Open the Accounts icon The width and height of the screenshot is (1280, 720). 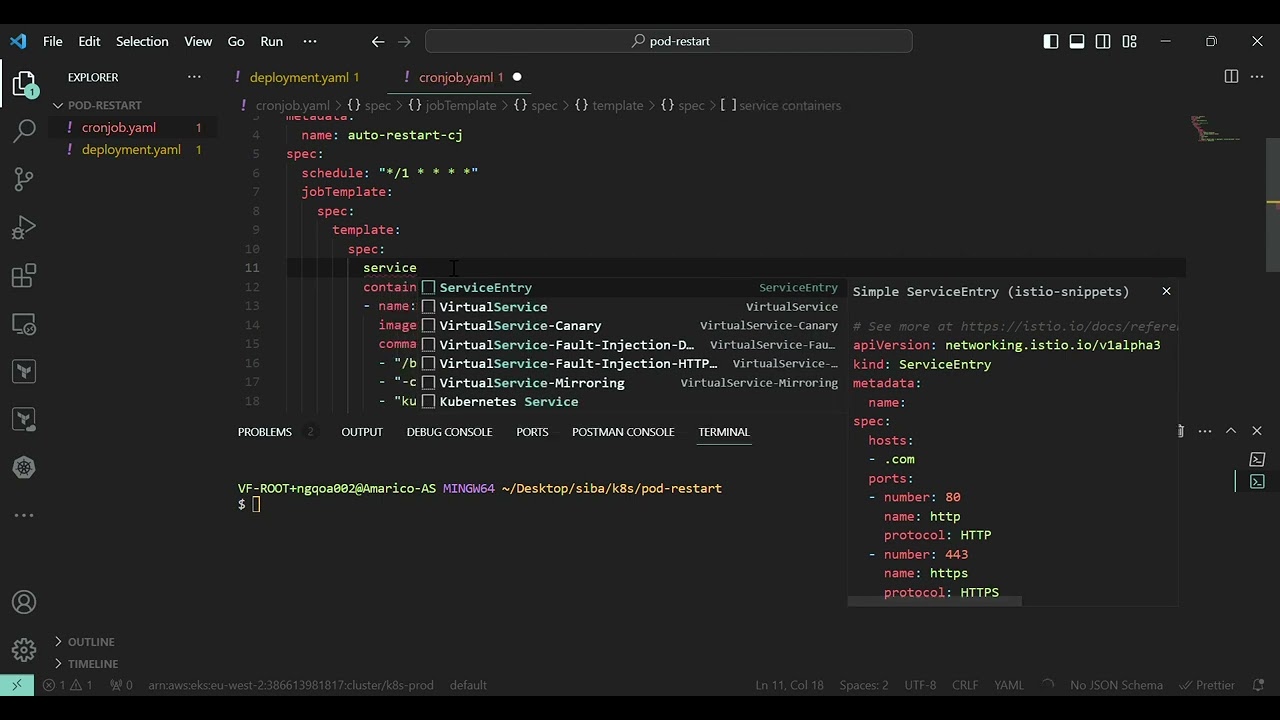tap(24, 602)
